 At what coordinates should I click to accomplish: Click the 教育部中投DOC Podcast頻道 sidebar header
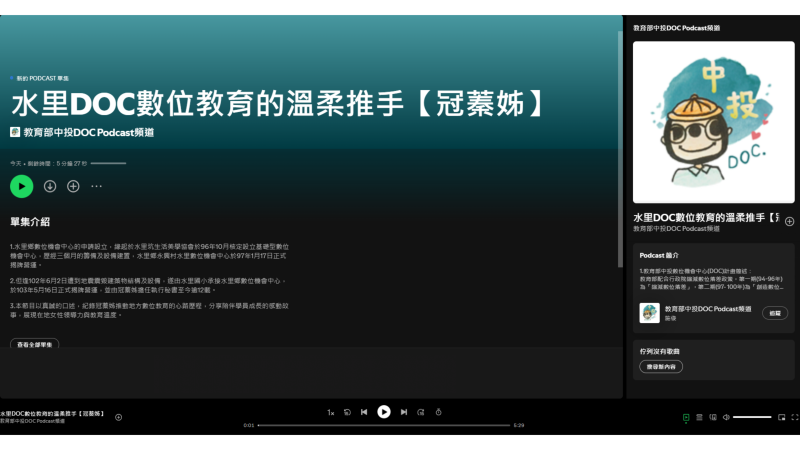(x=677, y=28)
